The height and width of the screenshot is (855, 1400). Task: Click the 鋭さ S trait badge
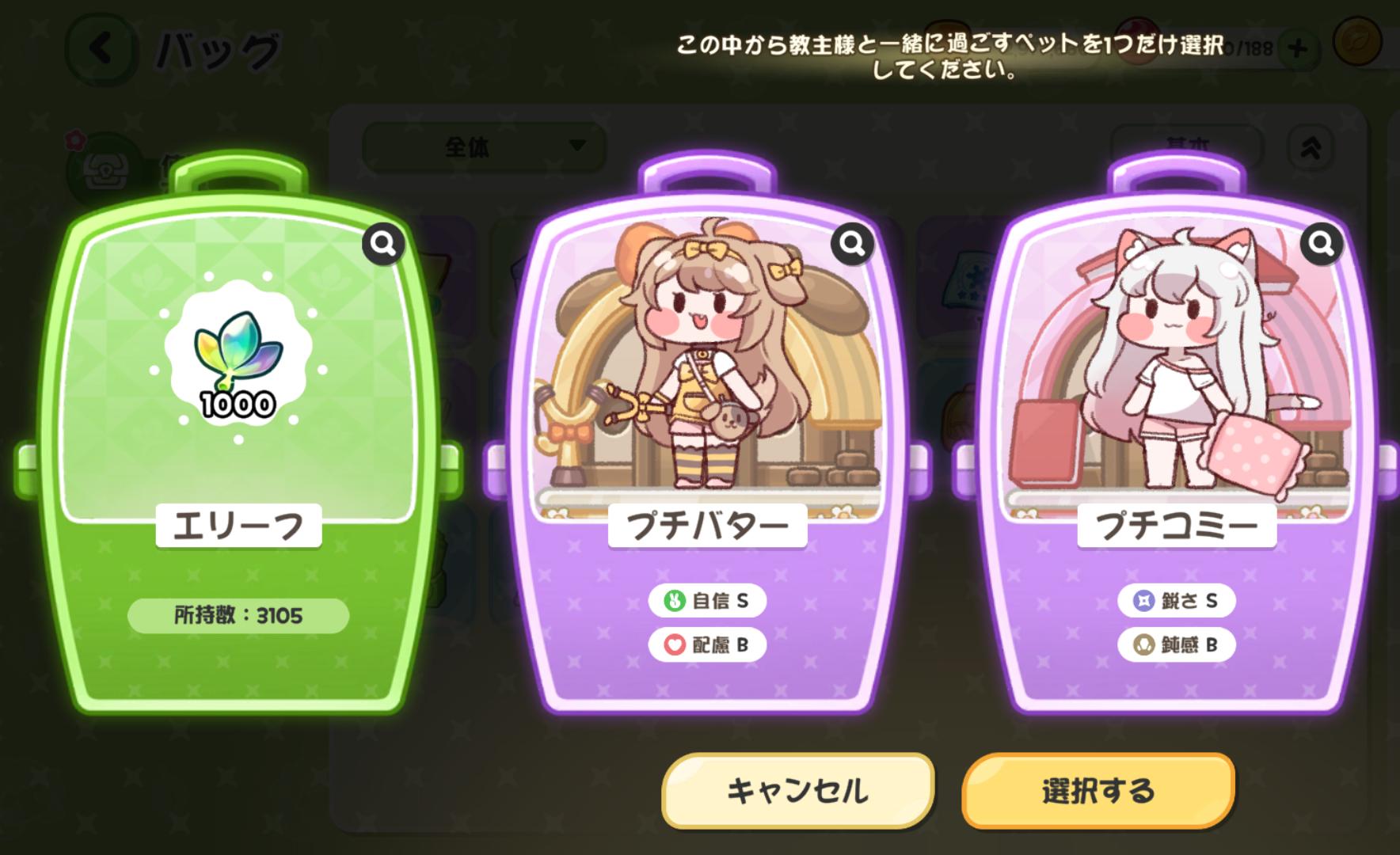point(1176,601)
